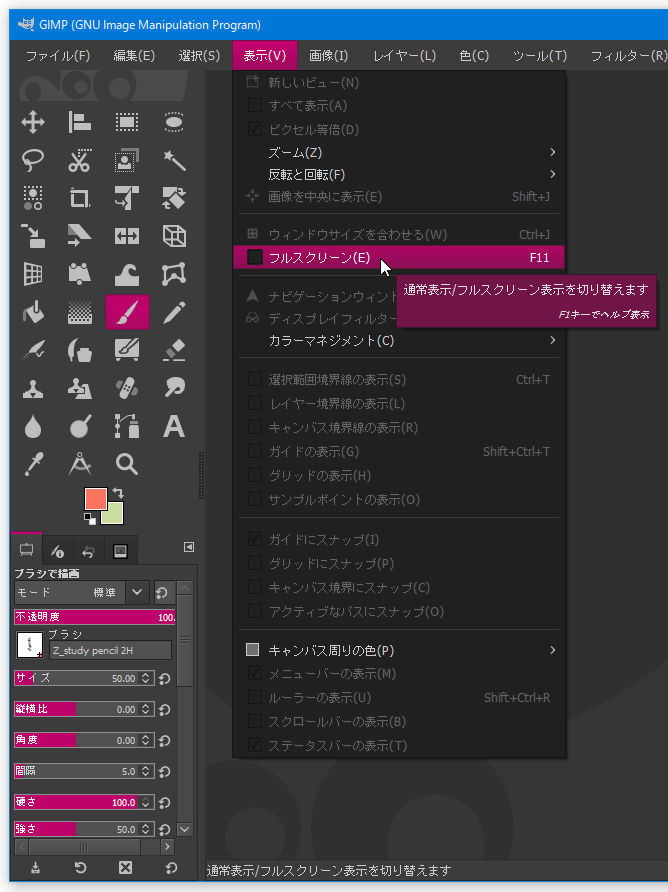Save tool preset button at panel bottom
668x892 pixels.
tap(35, 868)
